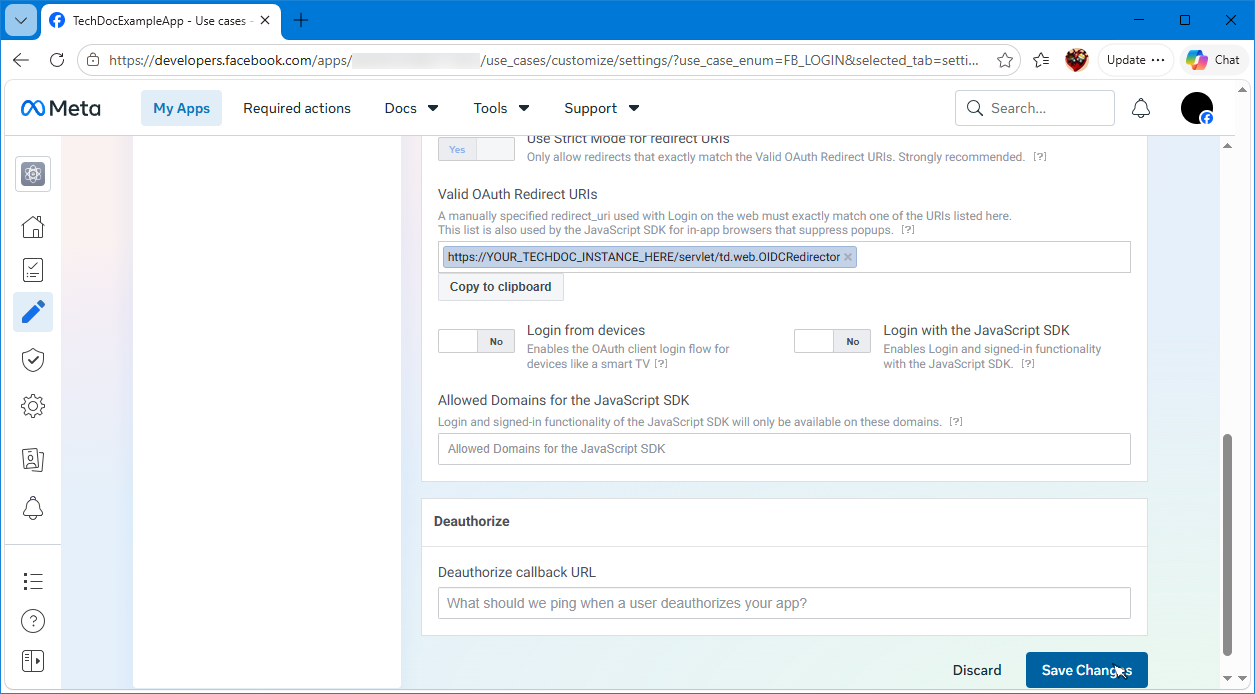This screenshot has width=1255, height=694.
Task: Open the browser favorites list icon
Action: tap(1041, 60)
